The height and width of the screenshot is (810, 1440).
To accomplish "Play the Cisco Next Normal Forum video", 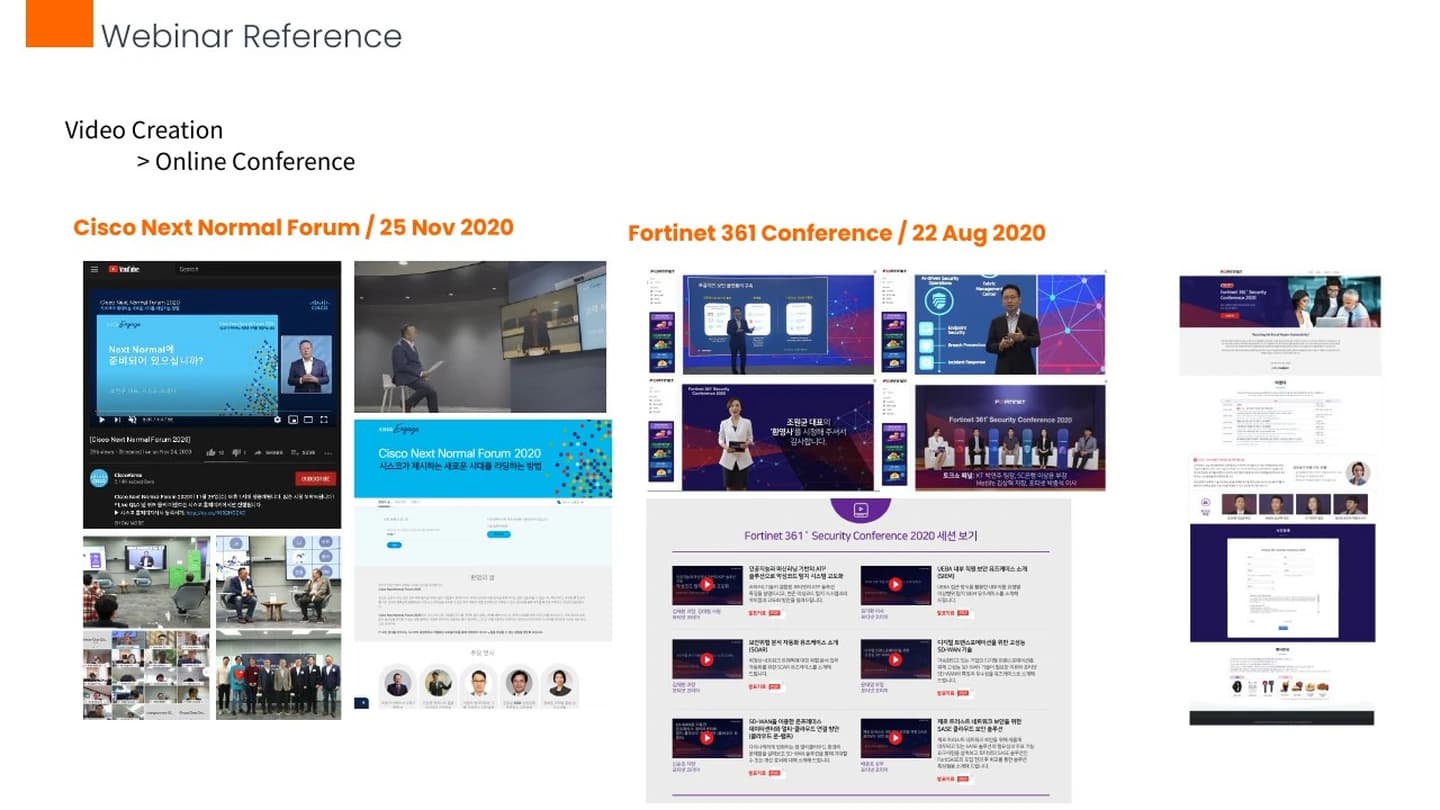I will [103, 420].
